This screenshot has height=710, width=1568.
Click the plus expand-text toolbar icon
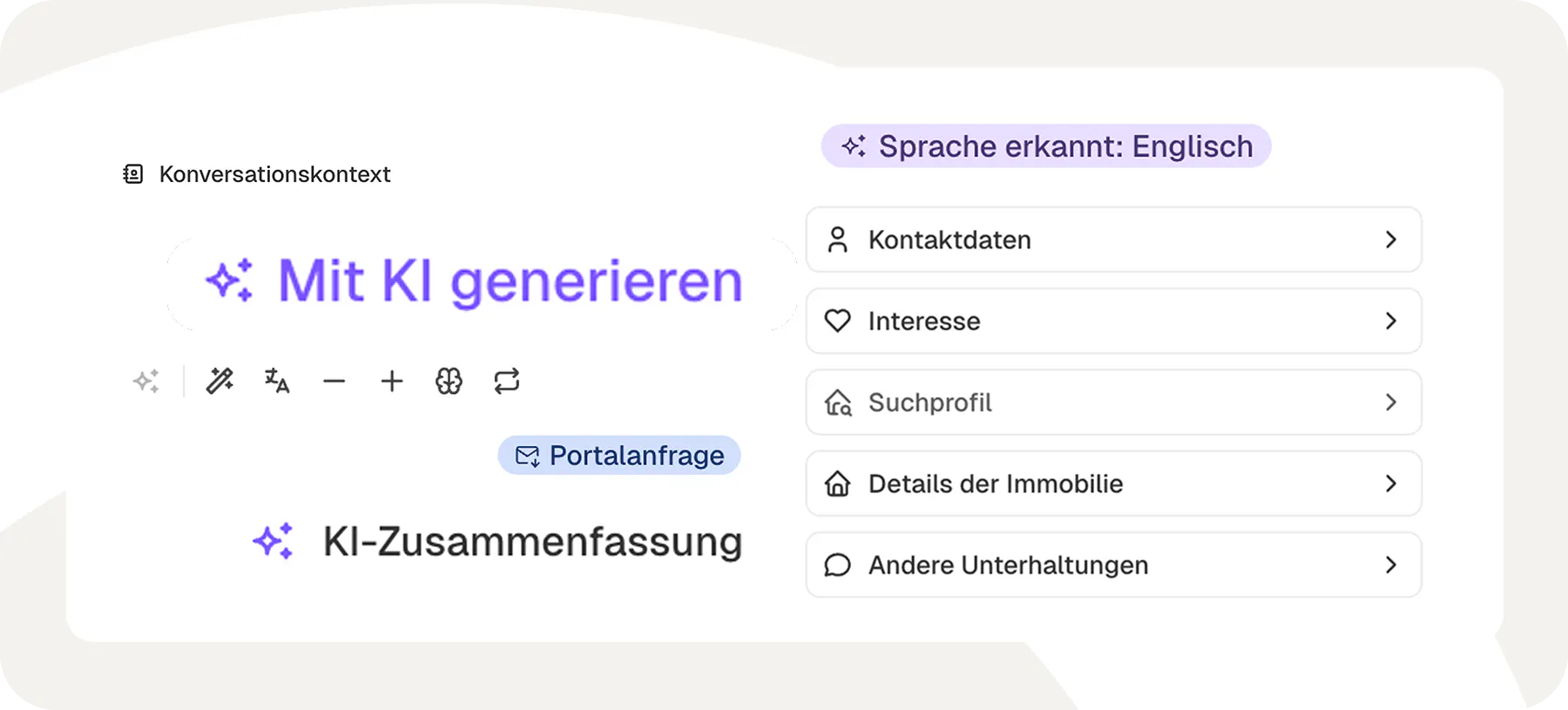click(392, 381)
